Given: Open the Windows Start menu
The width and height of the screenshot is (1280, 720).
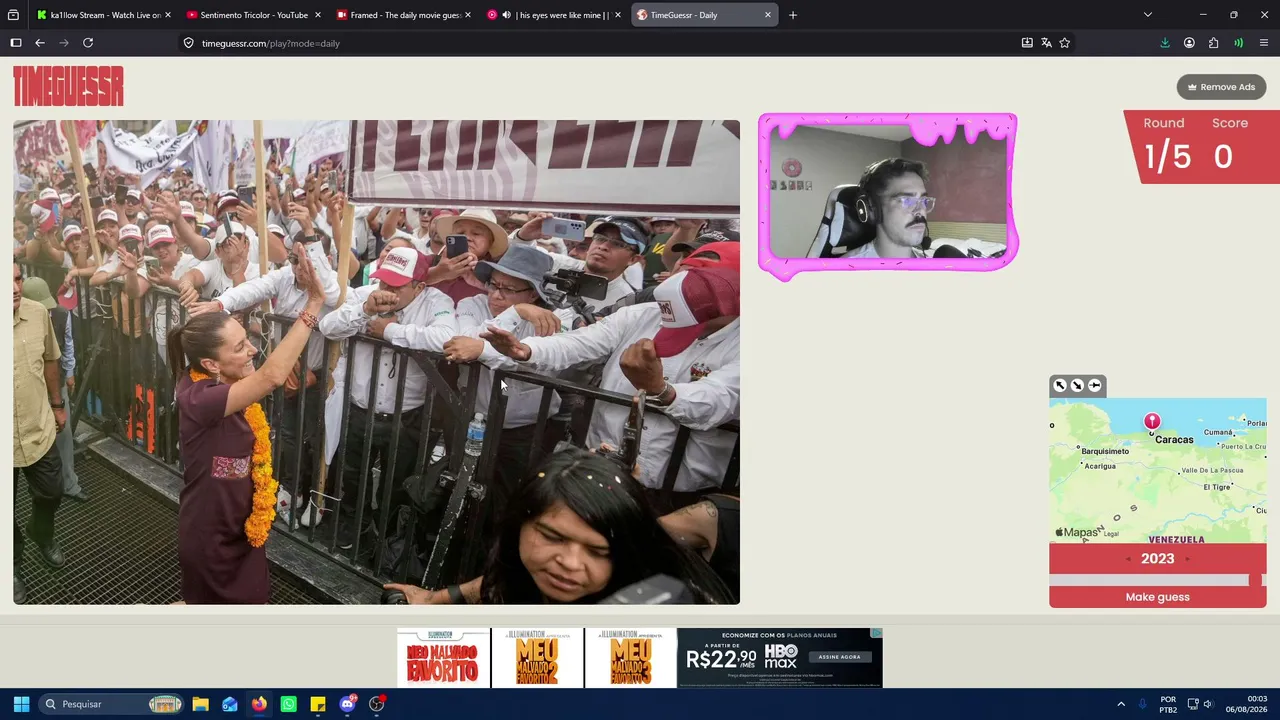Looking at the screenshot, I should (x=21, y=704).
